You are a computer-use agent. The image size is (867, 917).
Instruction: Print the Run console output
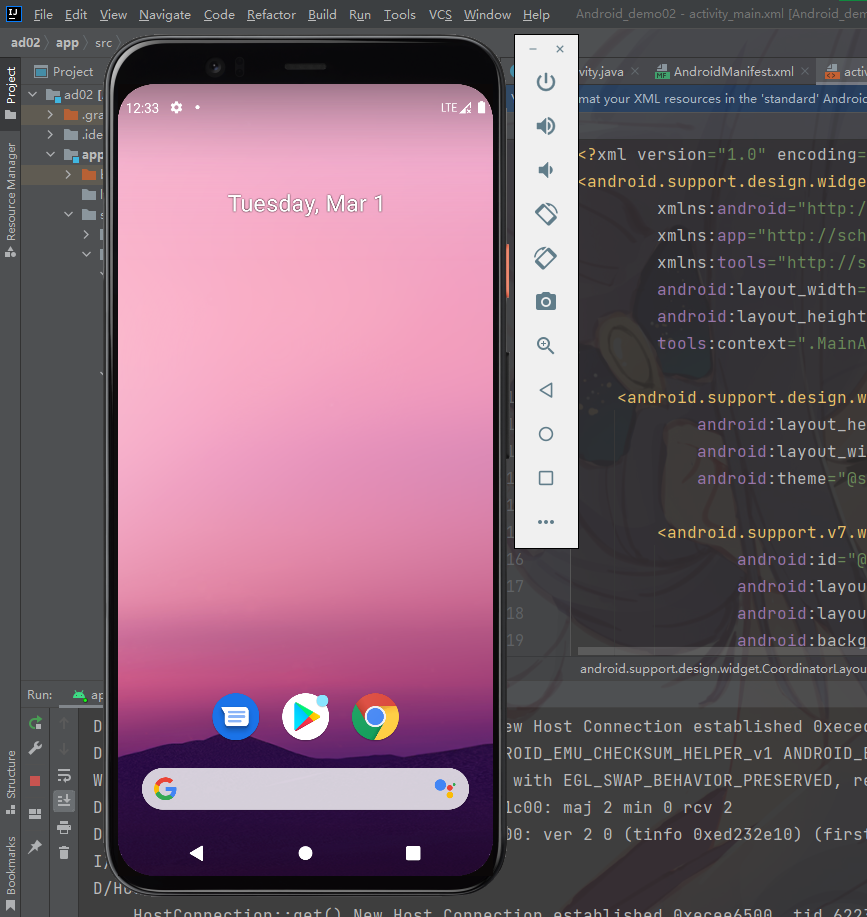pos(64,826)
